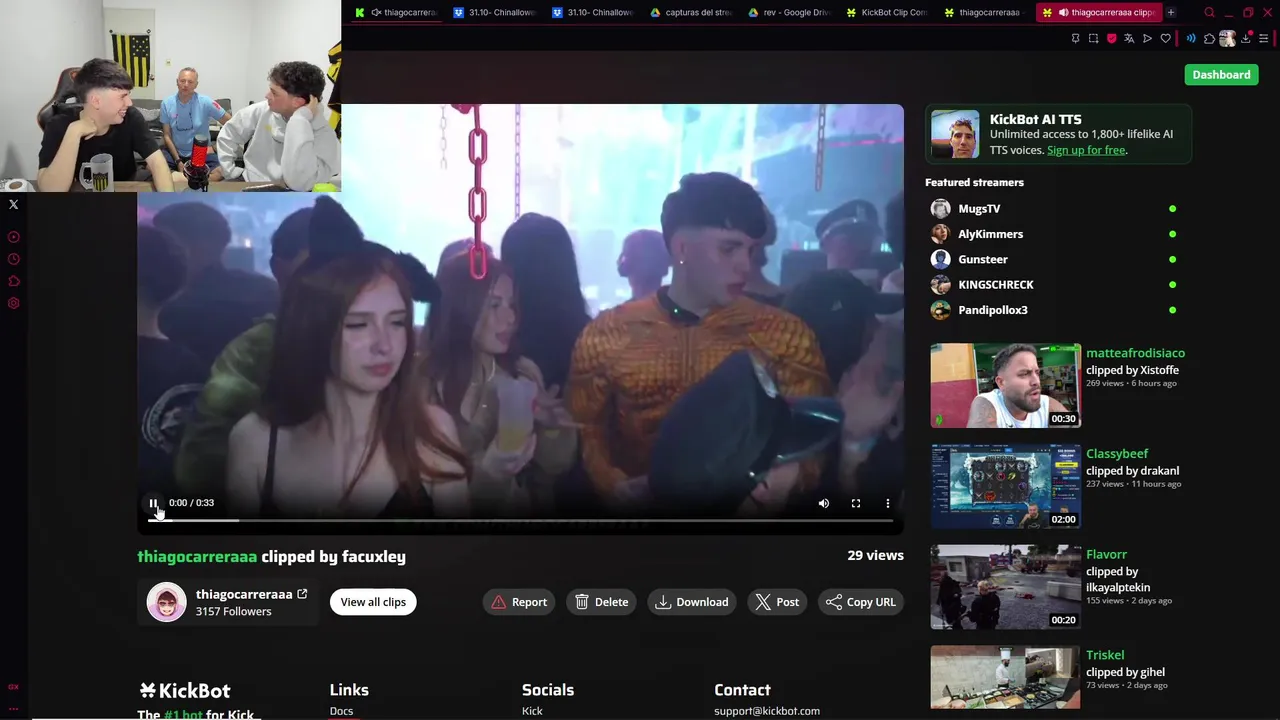Open the Docs footer link
This screenshot has width=1280, height=720.
pyautogui.click(x=341, y=711)
